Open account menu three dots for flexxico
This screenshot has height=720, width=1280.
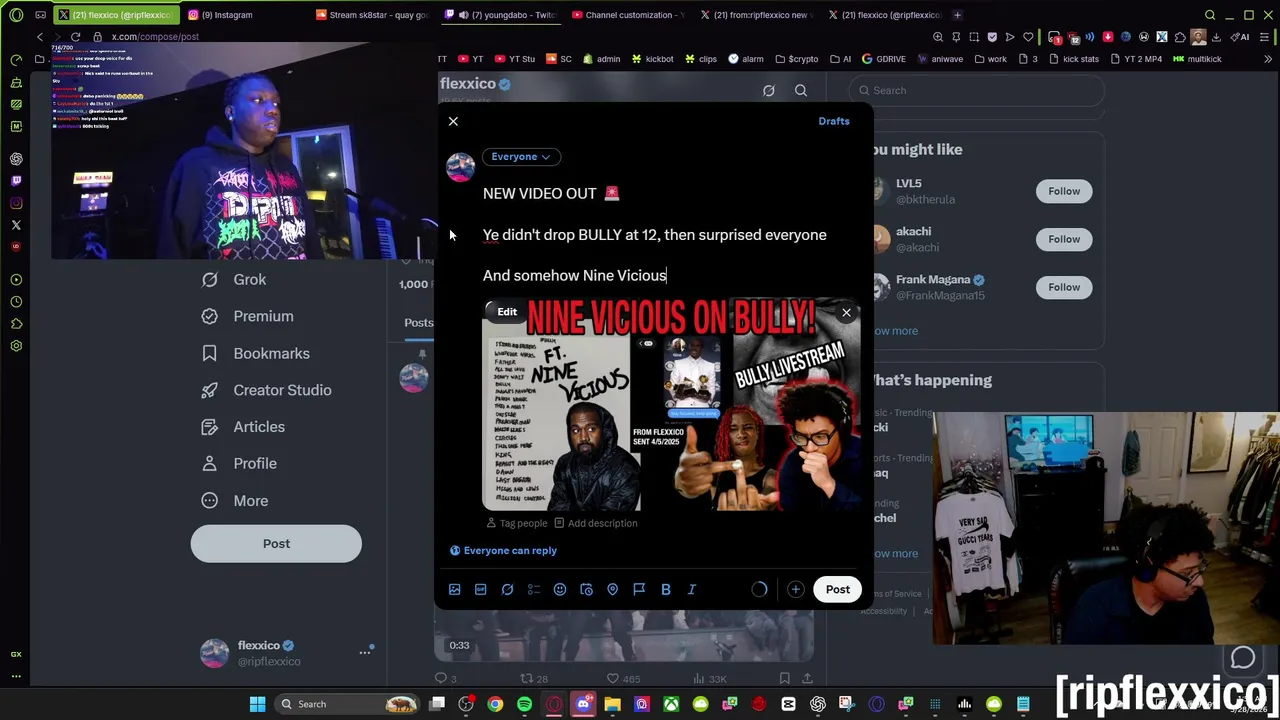point(365,653)
